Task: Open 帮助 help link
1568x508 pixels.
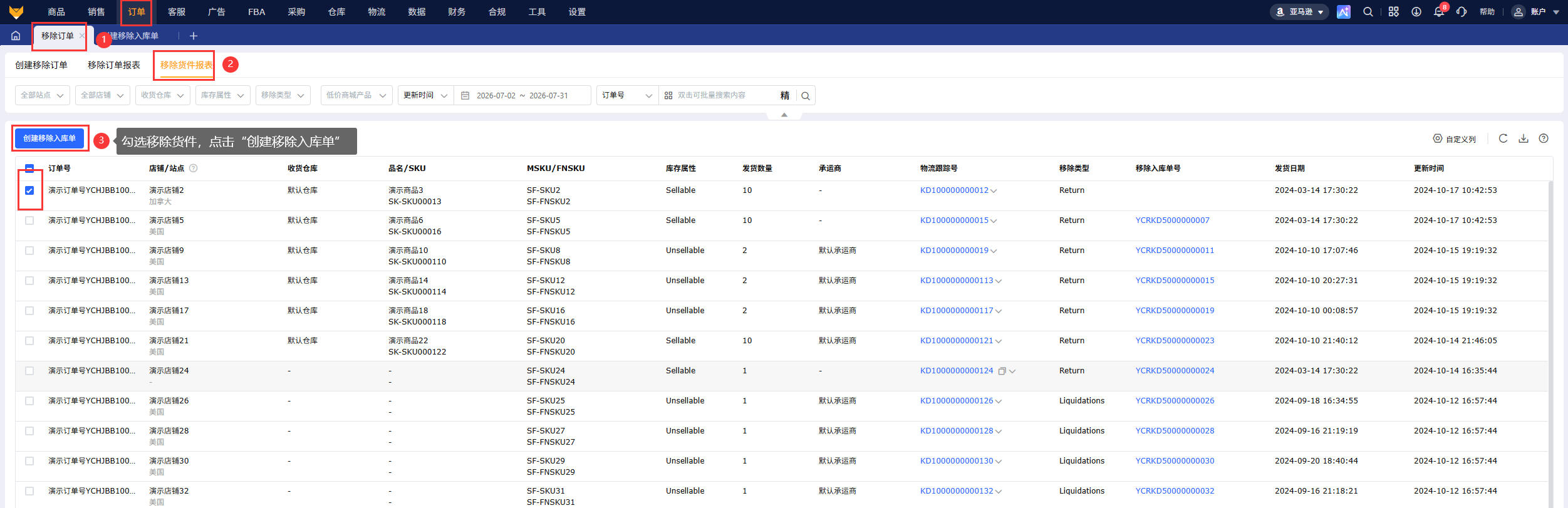Action: tap(1487, 12)
